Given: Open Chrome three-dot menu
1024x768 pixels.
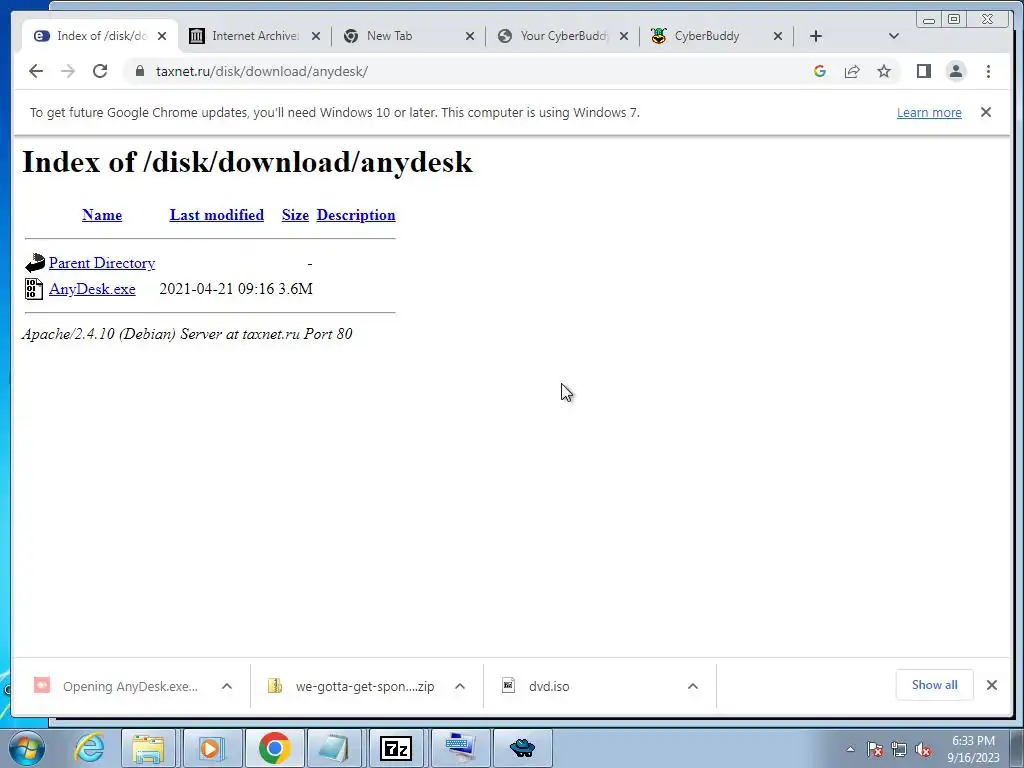Looking at the screenshot, I should click(988, 71).
